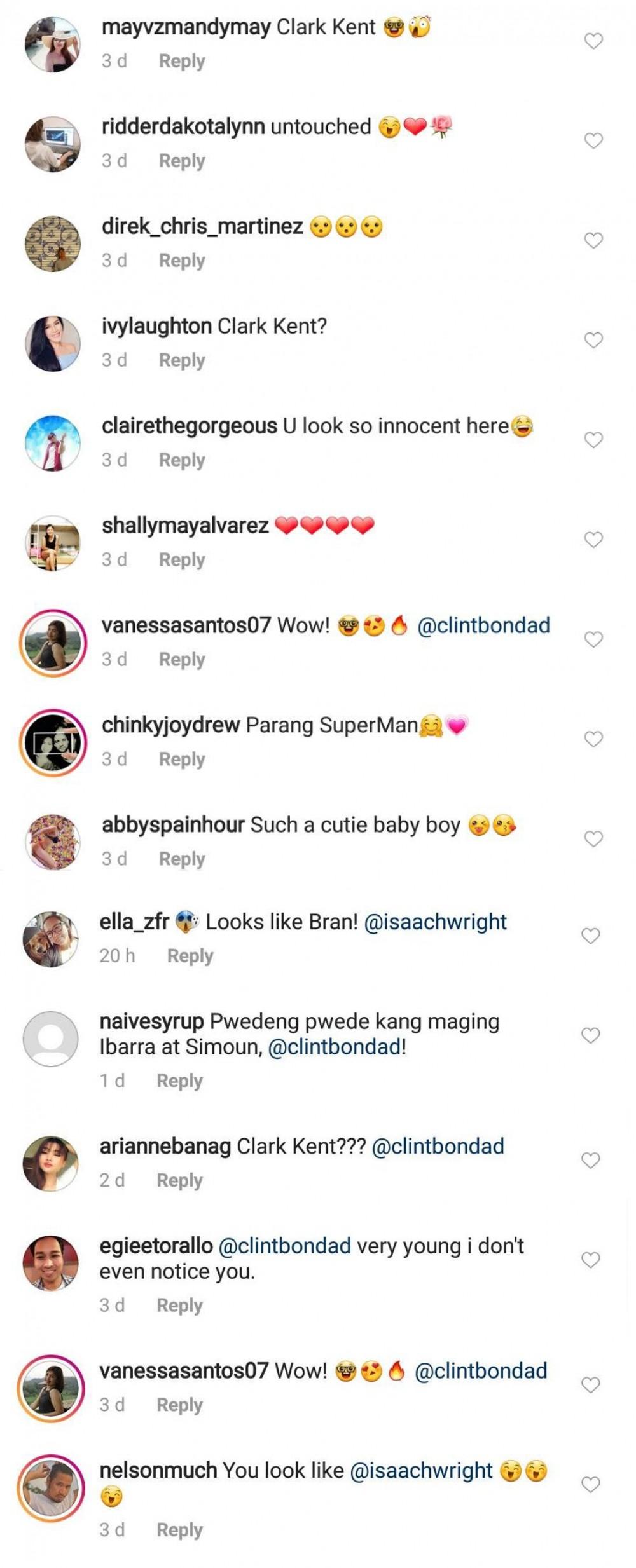Open naivesyrup's default avatar
The width and height of the screenshot is (636, 1568).
click(51, 1039)
